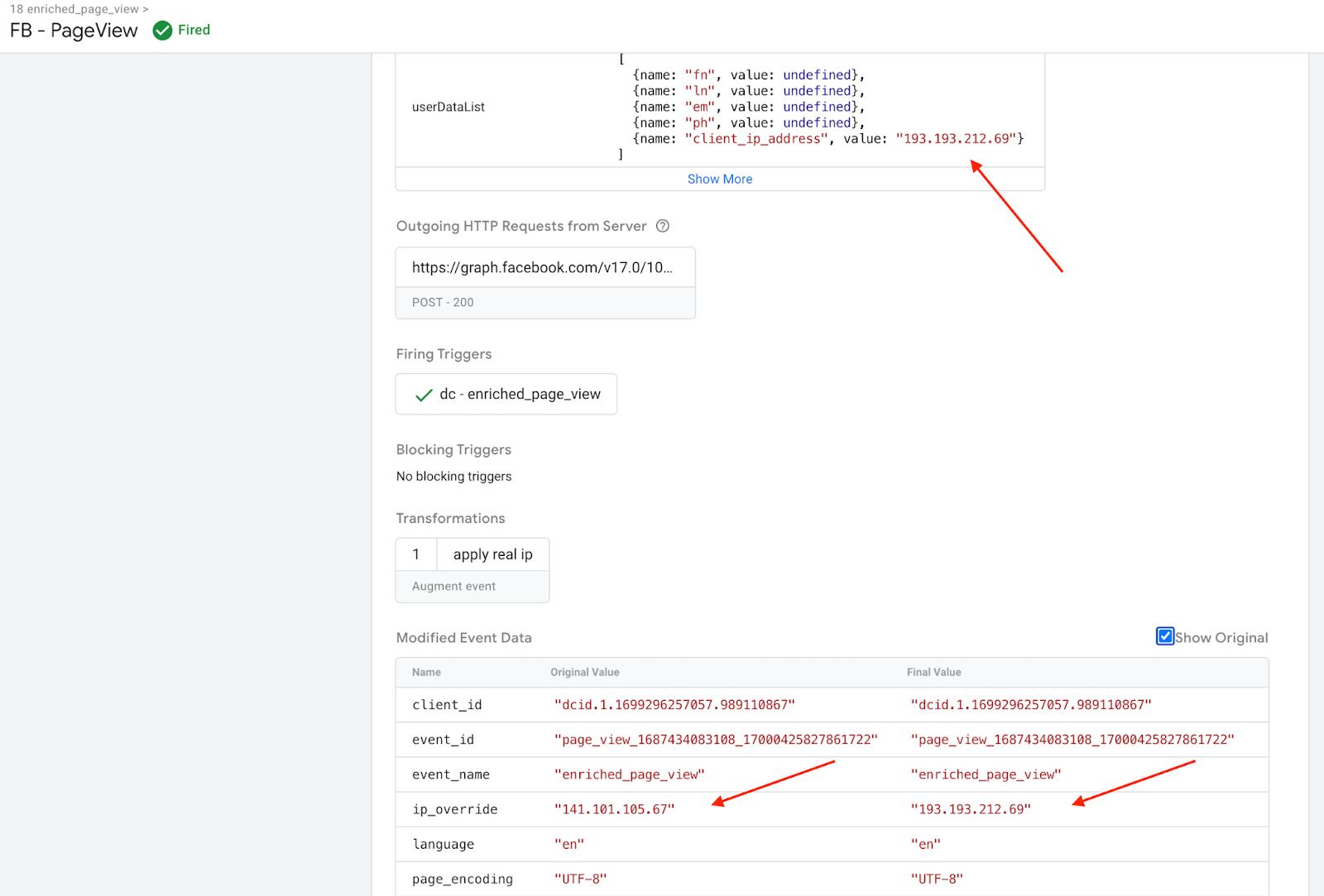
Task: Click the language row name
Action: tap(443, 844)
